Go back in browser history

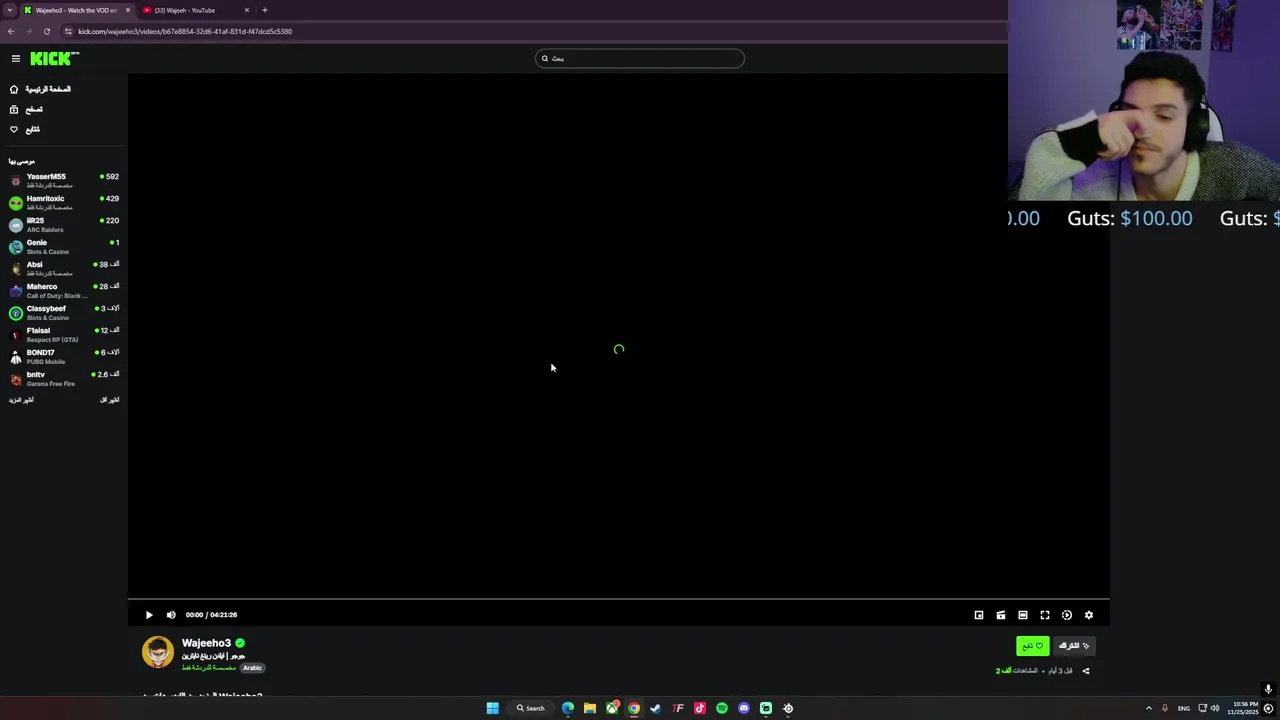pos(10,31)
